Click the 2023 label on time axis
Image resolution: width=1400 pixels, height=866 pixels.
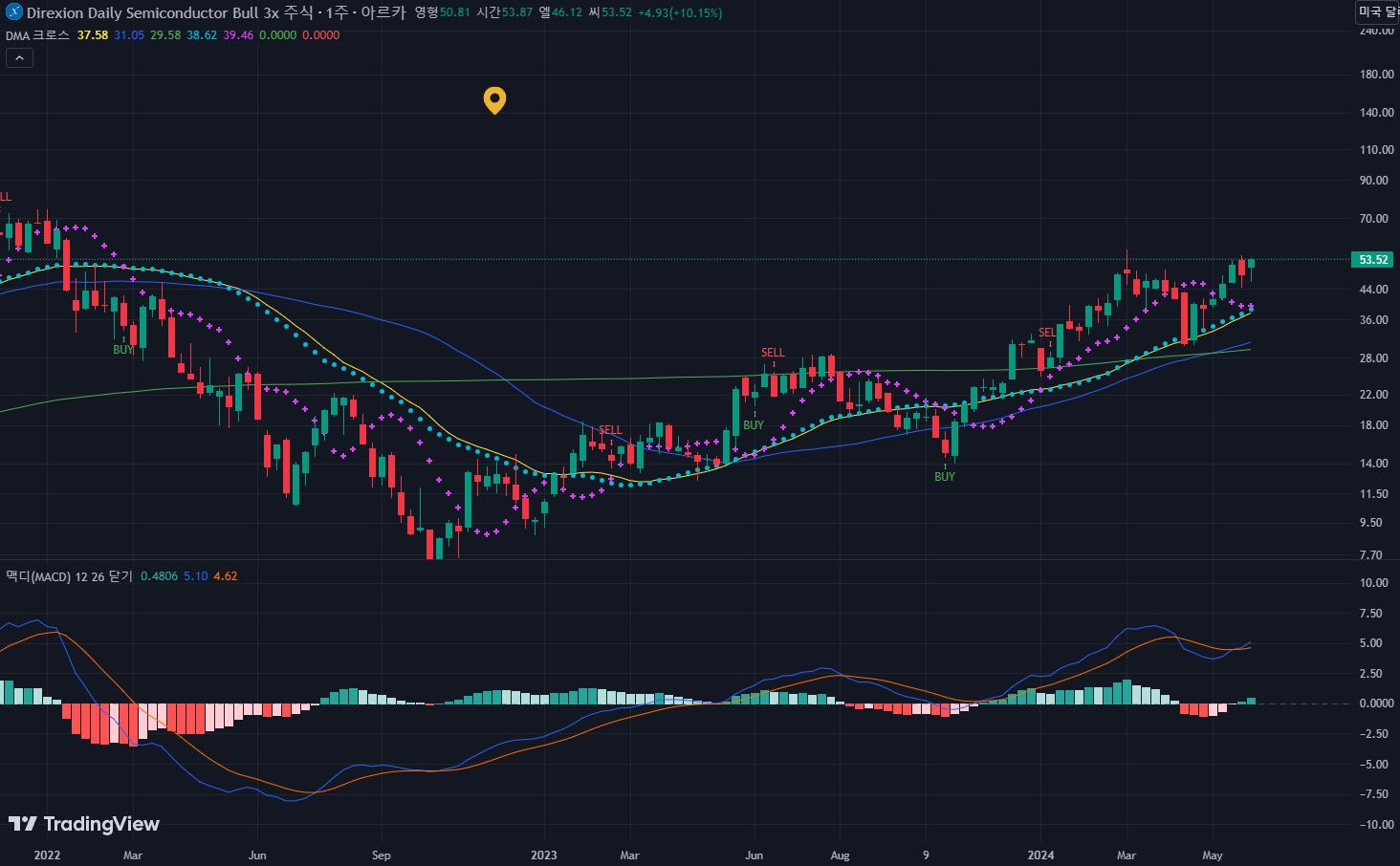pos(543,855)
